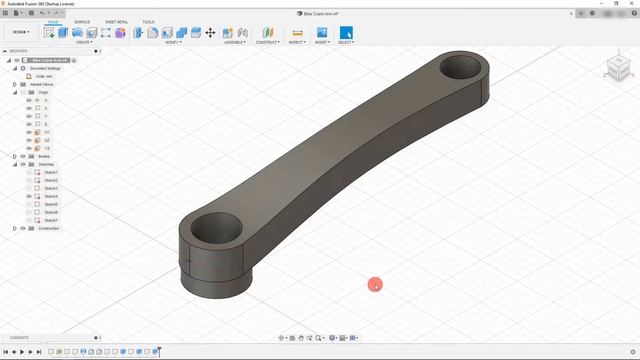Jump to timeline beginning
640x360 pixels.
5,352
